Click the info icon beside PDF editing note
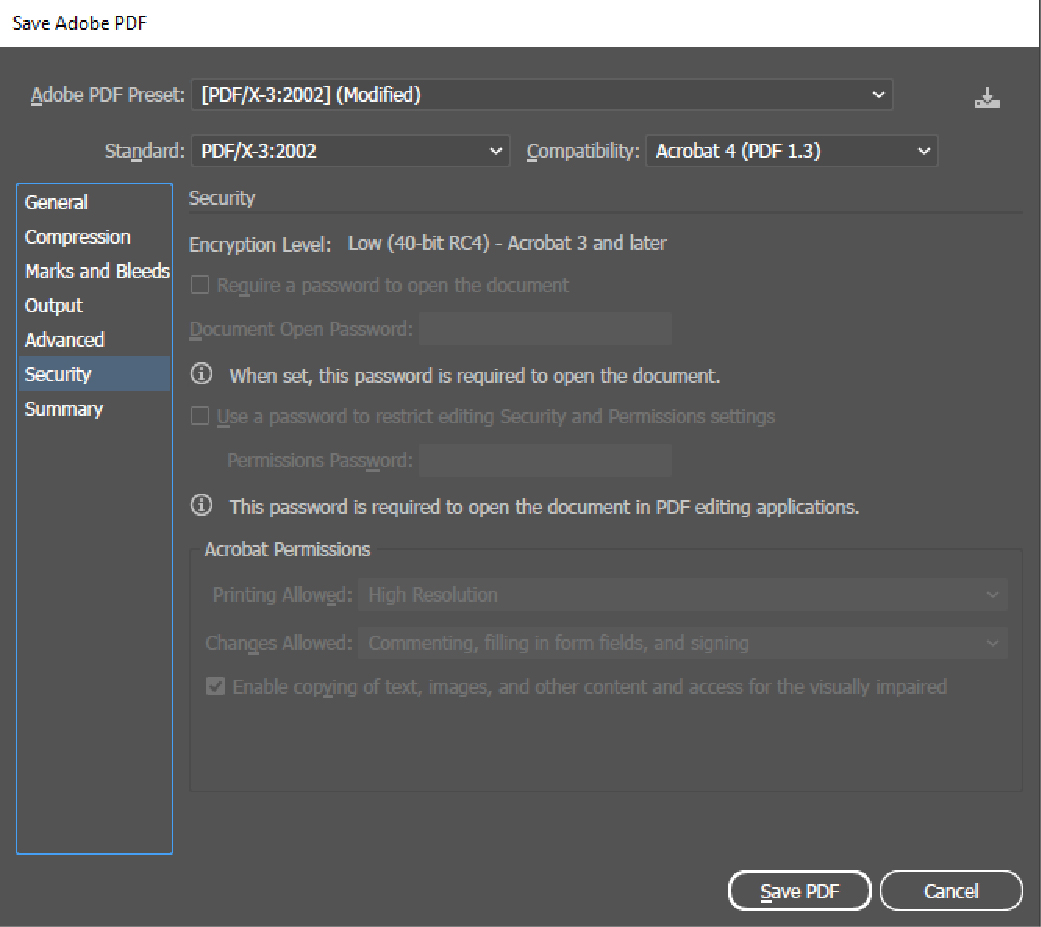Image resolution: width=1041 pixels, height=927 pixels. pos(201,506)
